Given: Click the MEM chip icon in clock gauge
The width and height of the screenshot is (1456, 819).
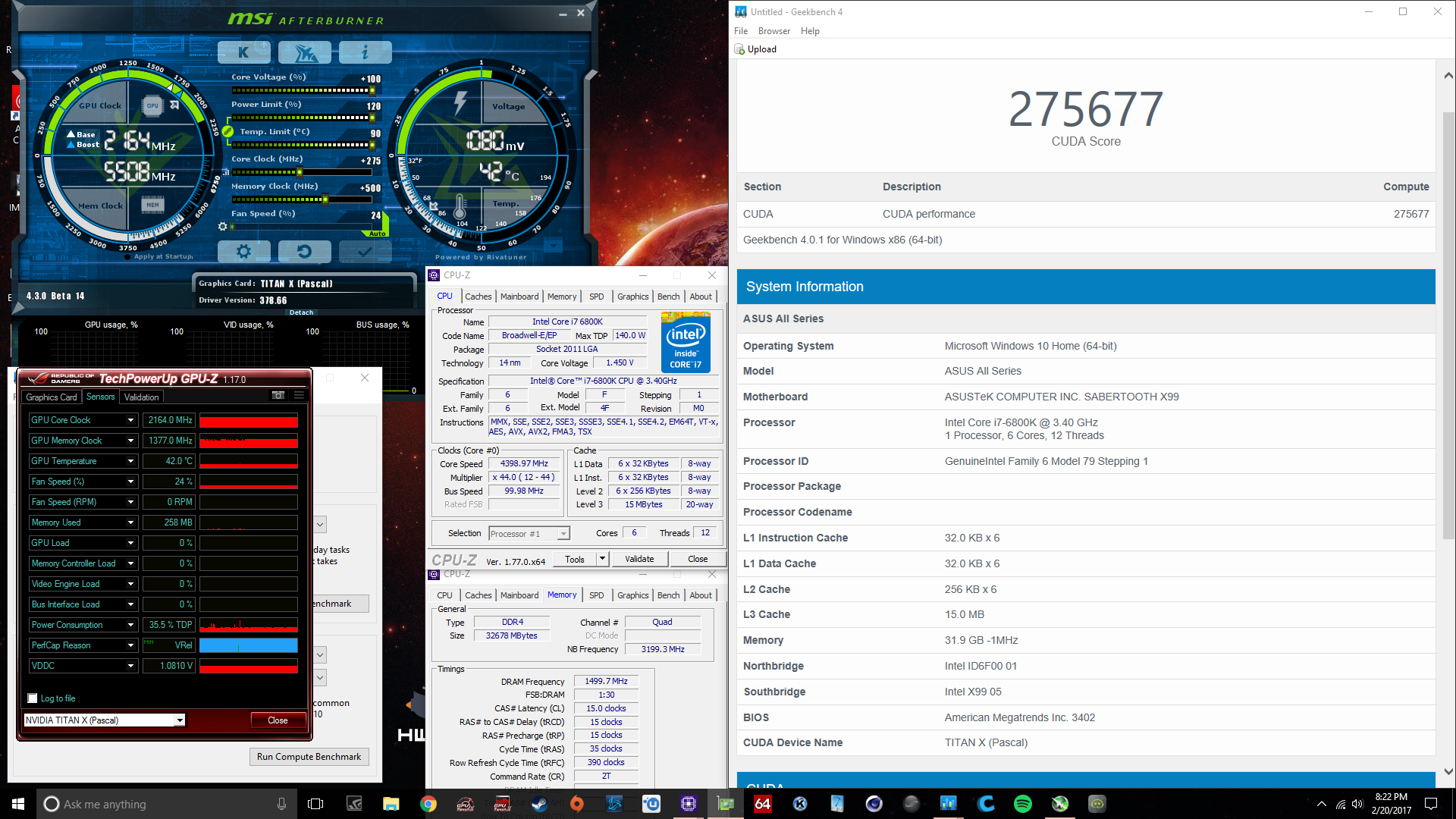Looking at the screenshot, I should 152,205.
